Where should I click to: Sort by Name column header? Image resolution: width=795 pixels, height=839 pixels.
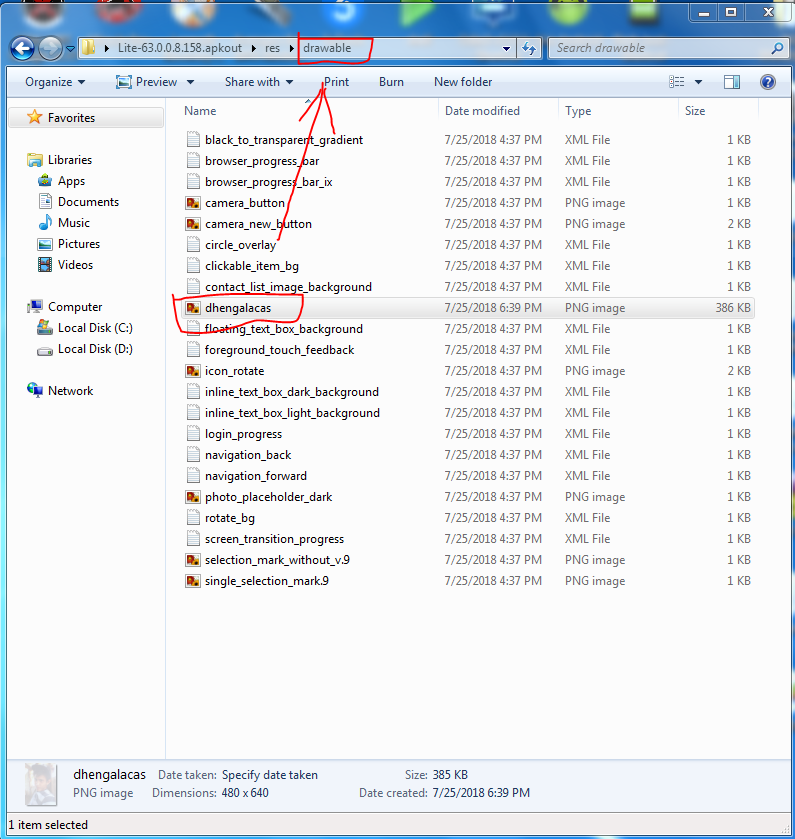(200, 111)
